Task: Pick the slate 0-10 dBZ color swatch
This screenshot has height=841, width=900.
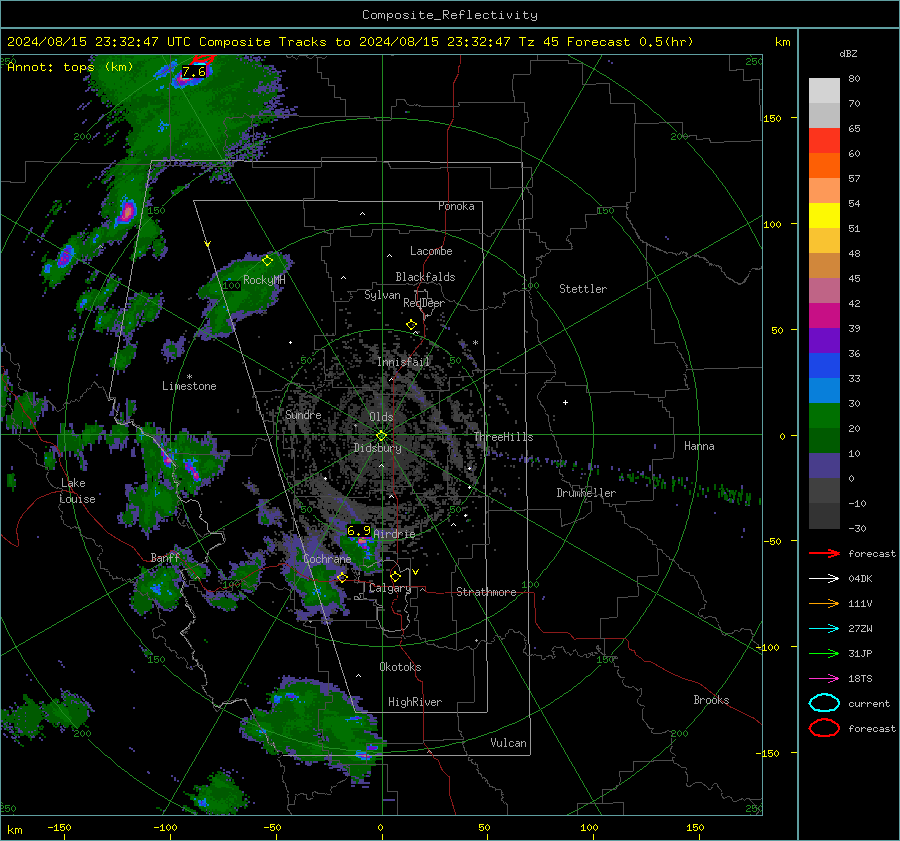Action: pyautogui.click(x=824, y=466)
